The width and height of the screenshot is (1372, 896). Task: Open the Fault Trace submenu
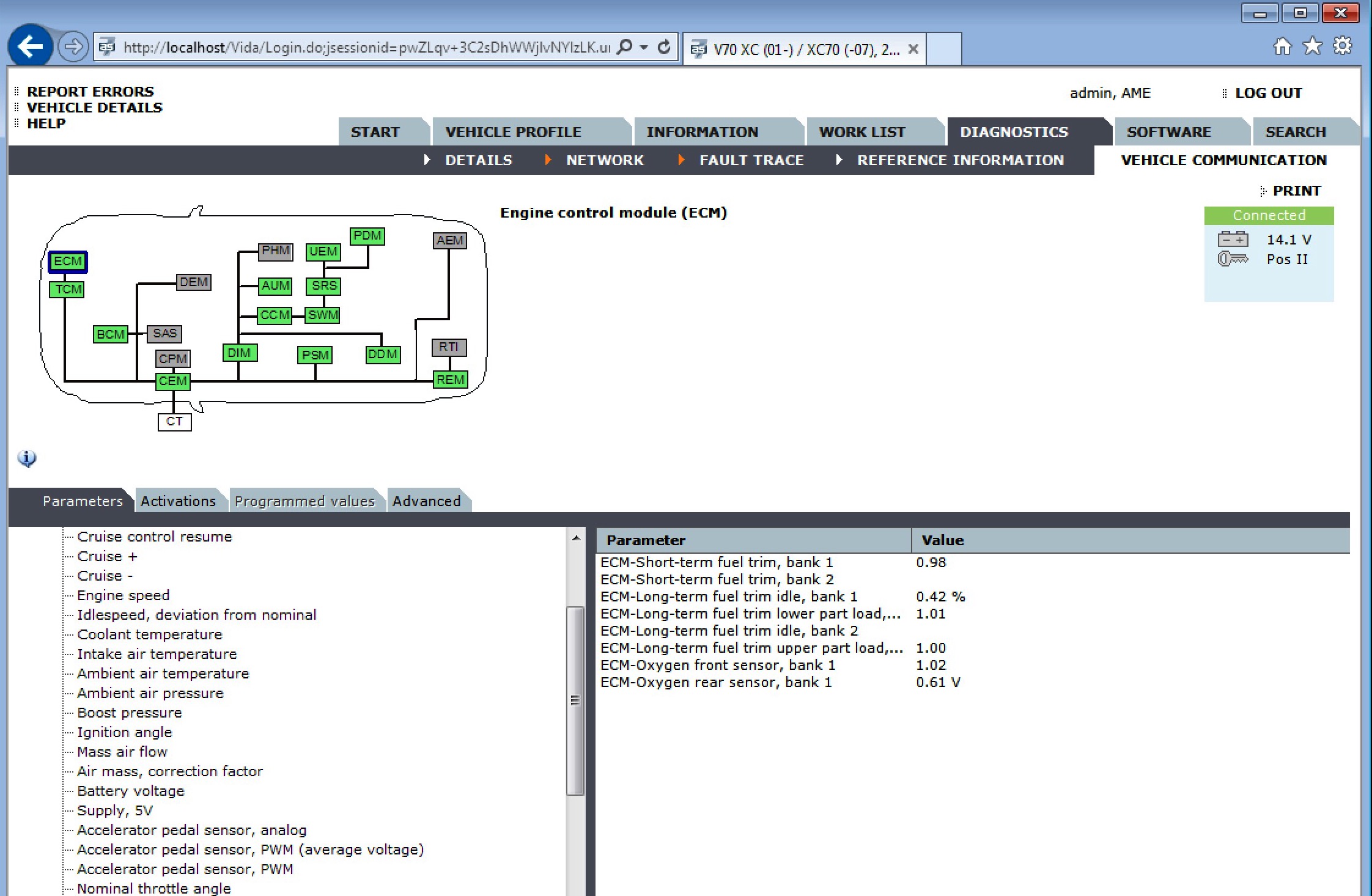[751, 160]
